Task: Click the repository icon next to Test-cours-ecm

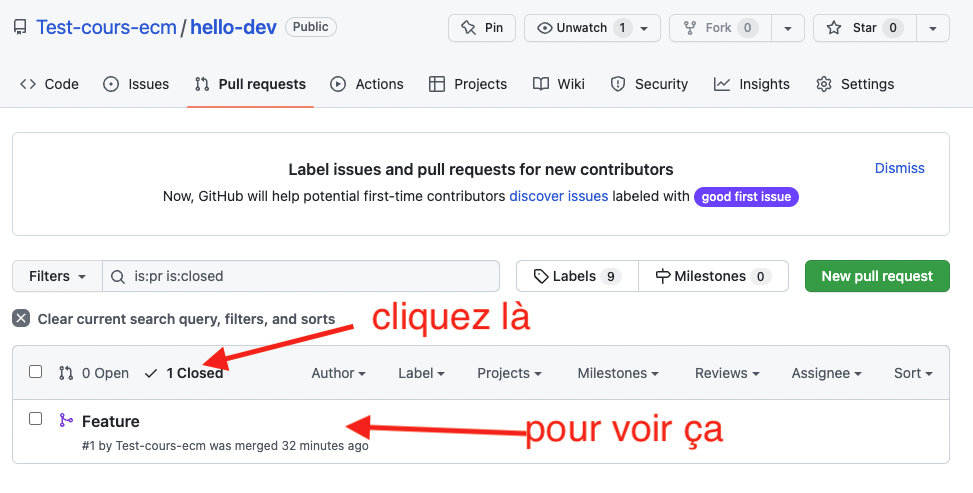Action: click(x=20, y=28)
